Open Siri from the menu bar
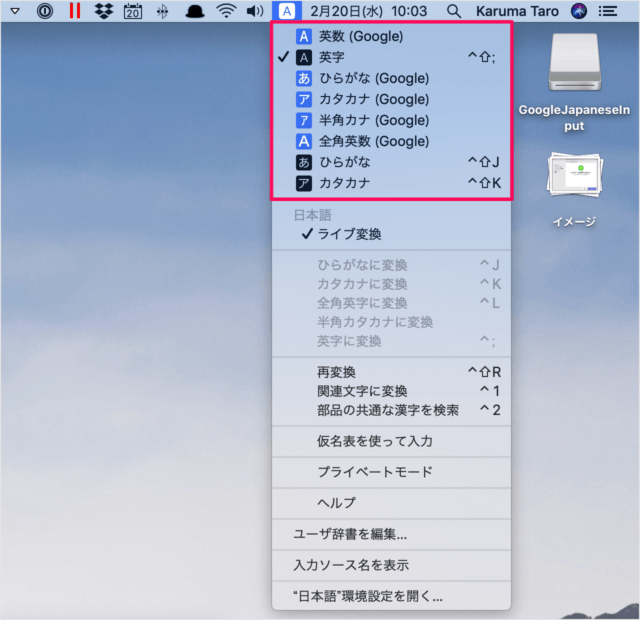 pos(578,11)
